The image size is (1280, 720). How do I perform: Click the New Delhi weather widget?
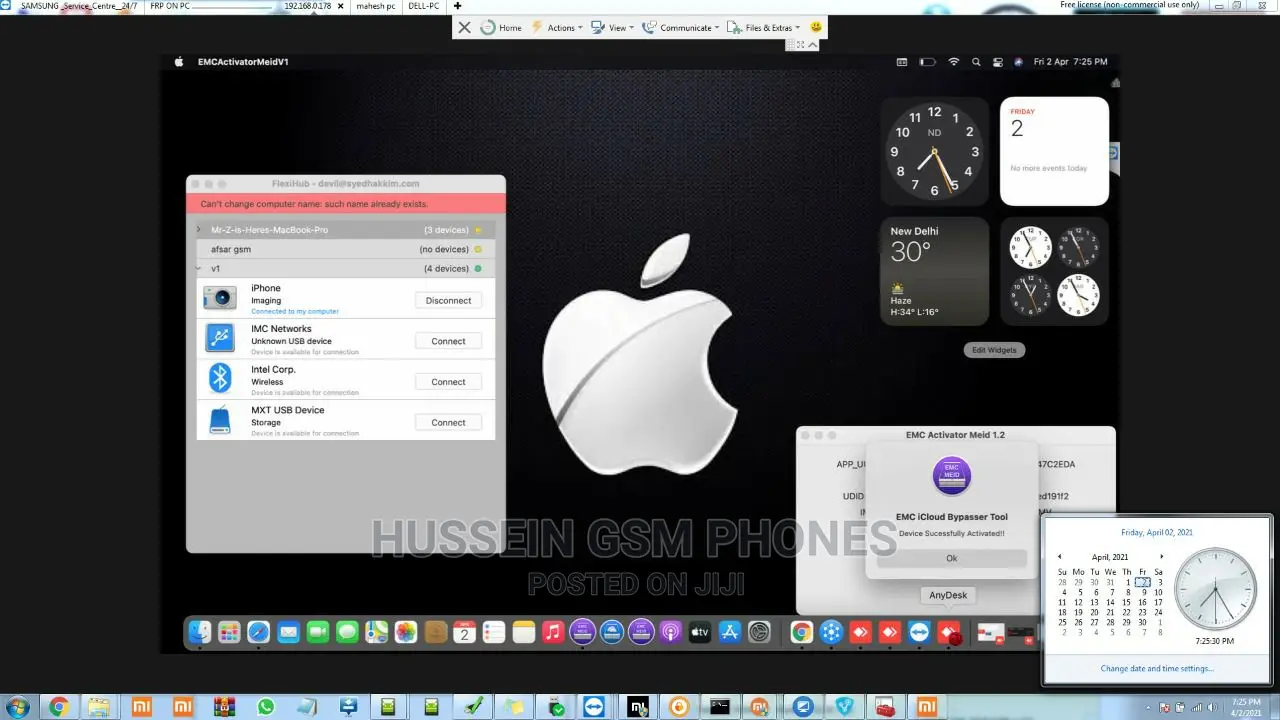935,271
